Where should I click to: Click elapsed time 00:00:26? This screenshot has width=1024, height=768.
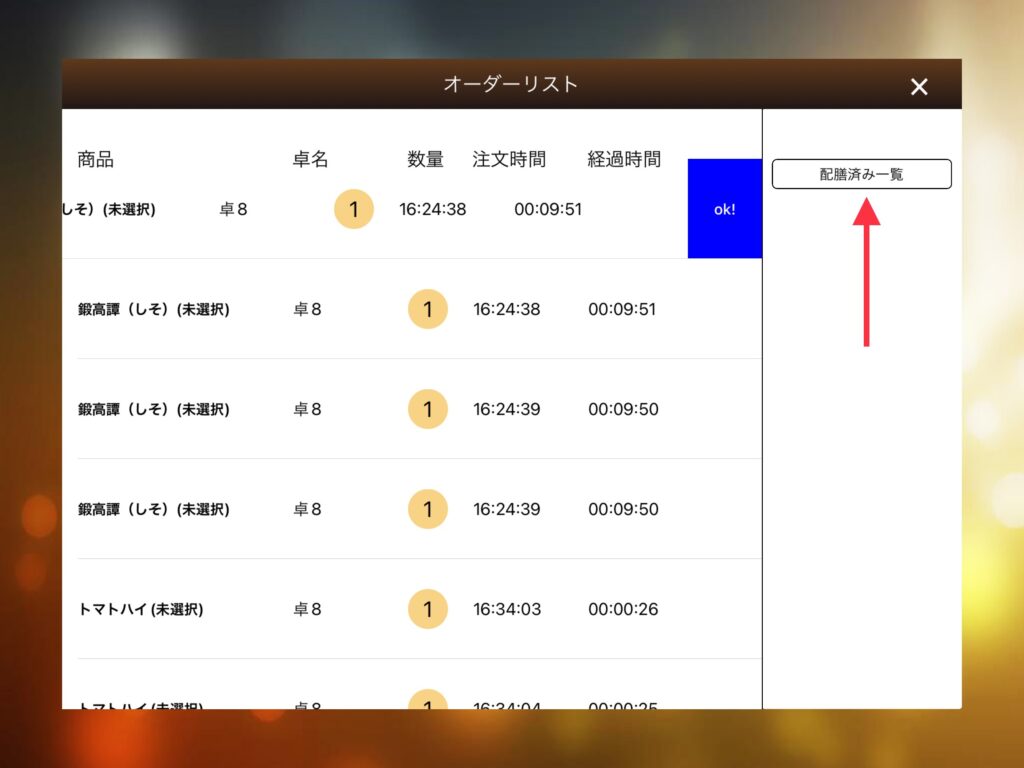pyautogui.click(x=623, y=609)
